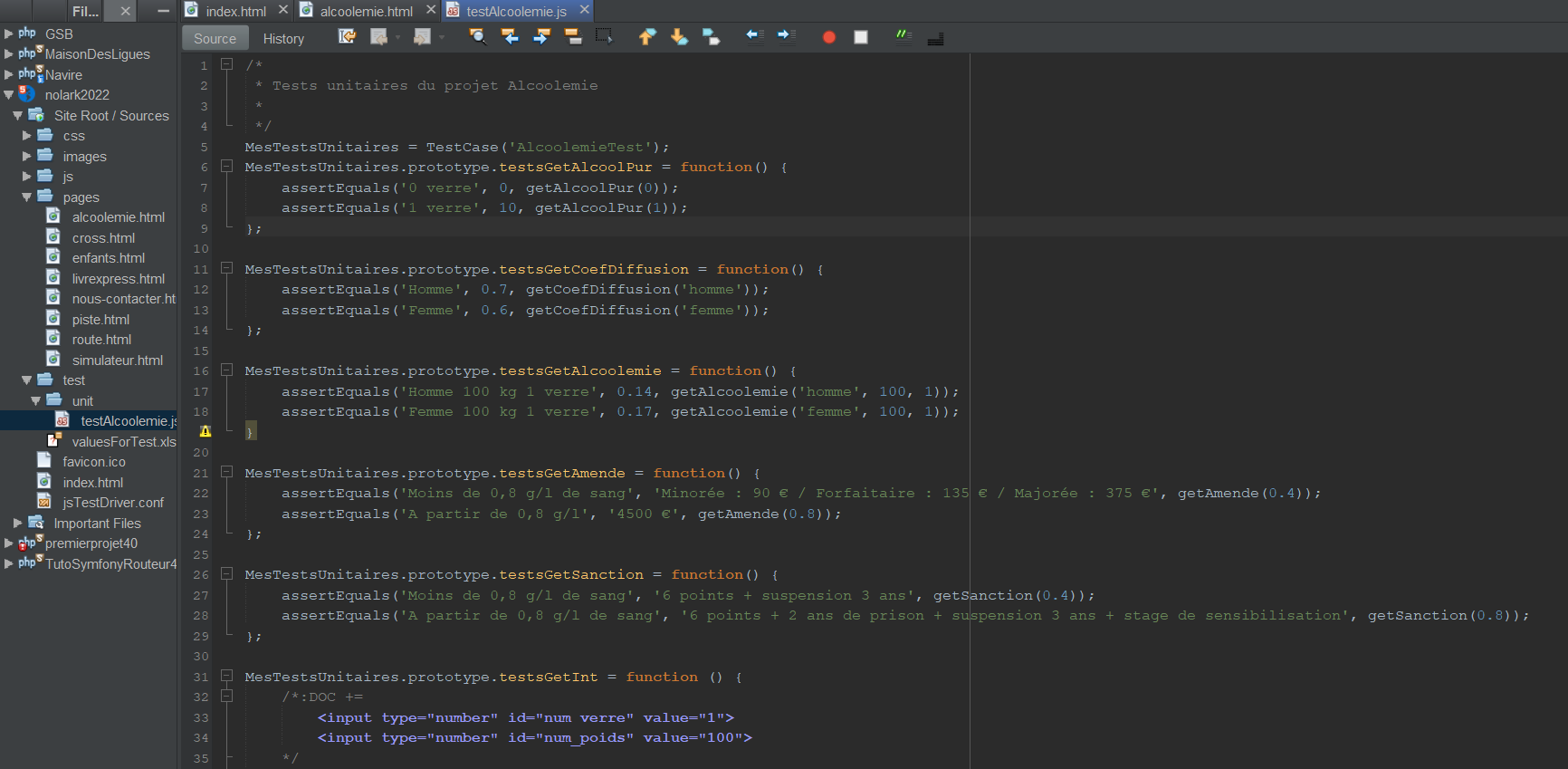Select index.html in the project tree
The width and height of the screenshot is (1568, 769).
click(93, 482)
